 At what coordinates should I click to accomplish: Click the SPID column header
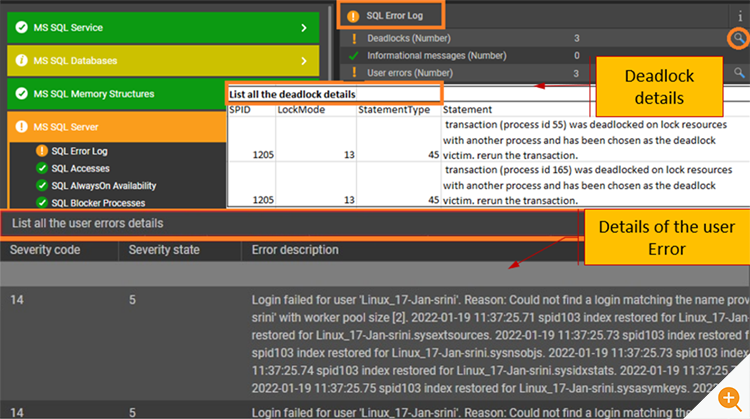click(x=240, y=110)
